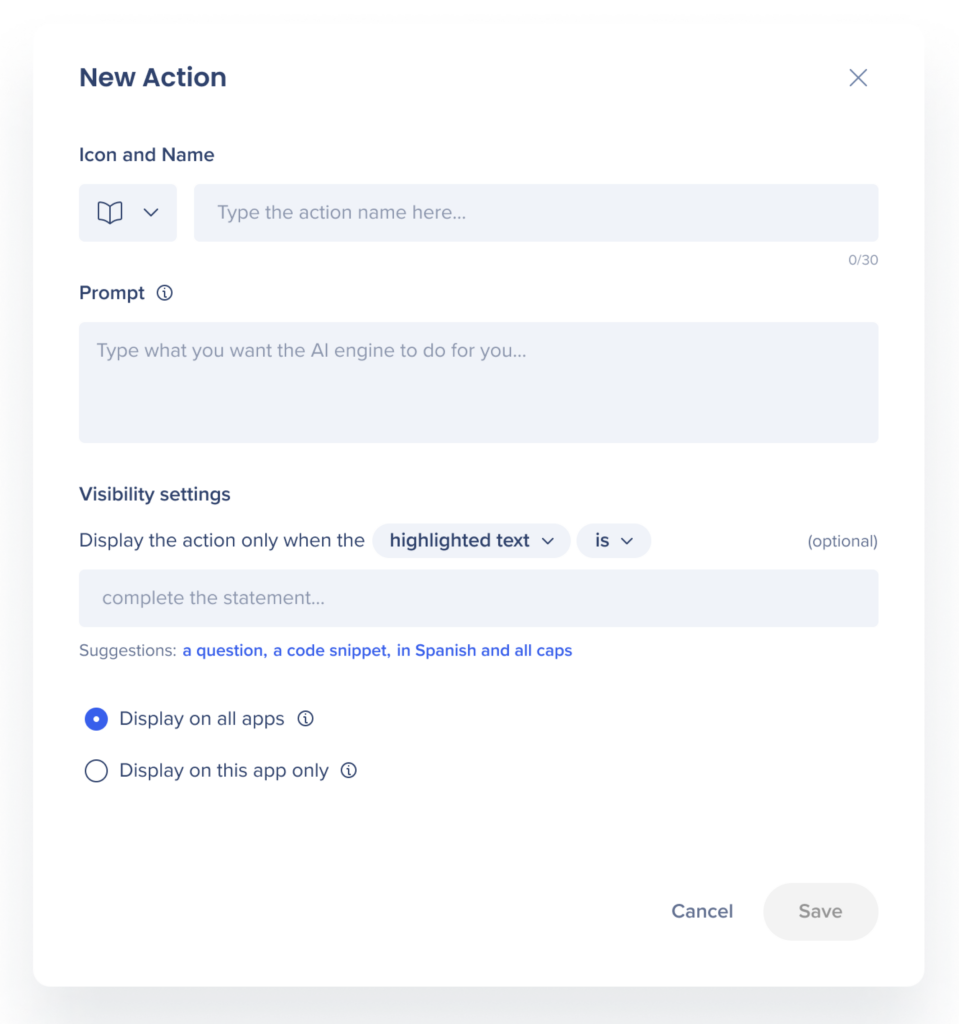Click the info icon beside Display on all apps
This screenshot has height=1024, width=959.
(305, 718)
